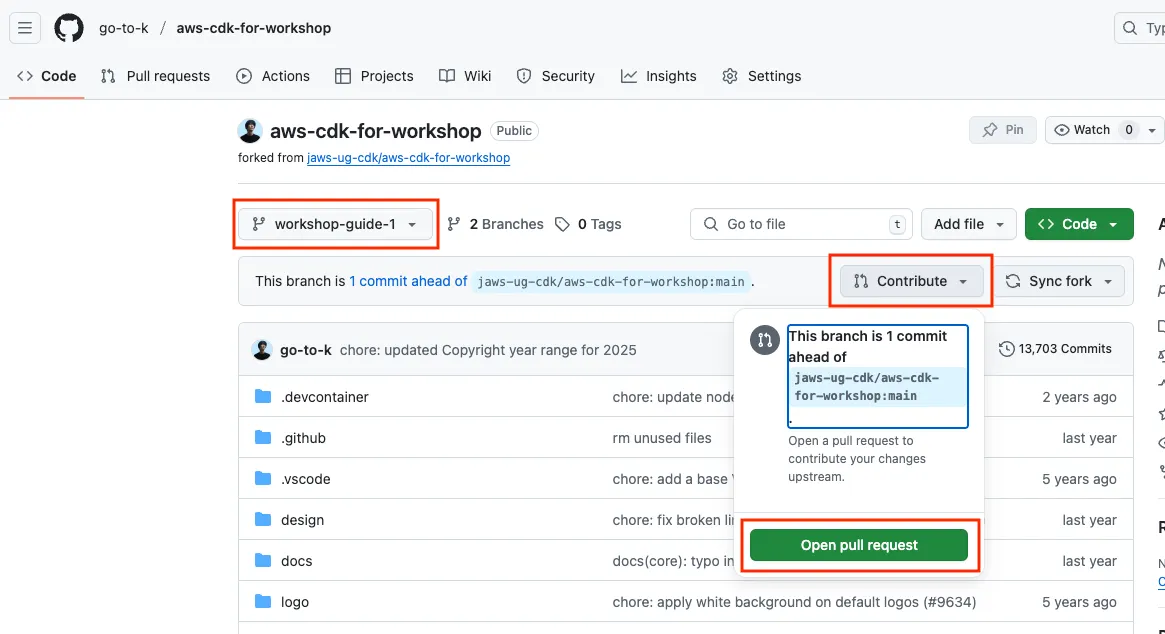Open aws-cdk-for-workshop repository breadcrumb link

click(253, 28)
